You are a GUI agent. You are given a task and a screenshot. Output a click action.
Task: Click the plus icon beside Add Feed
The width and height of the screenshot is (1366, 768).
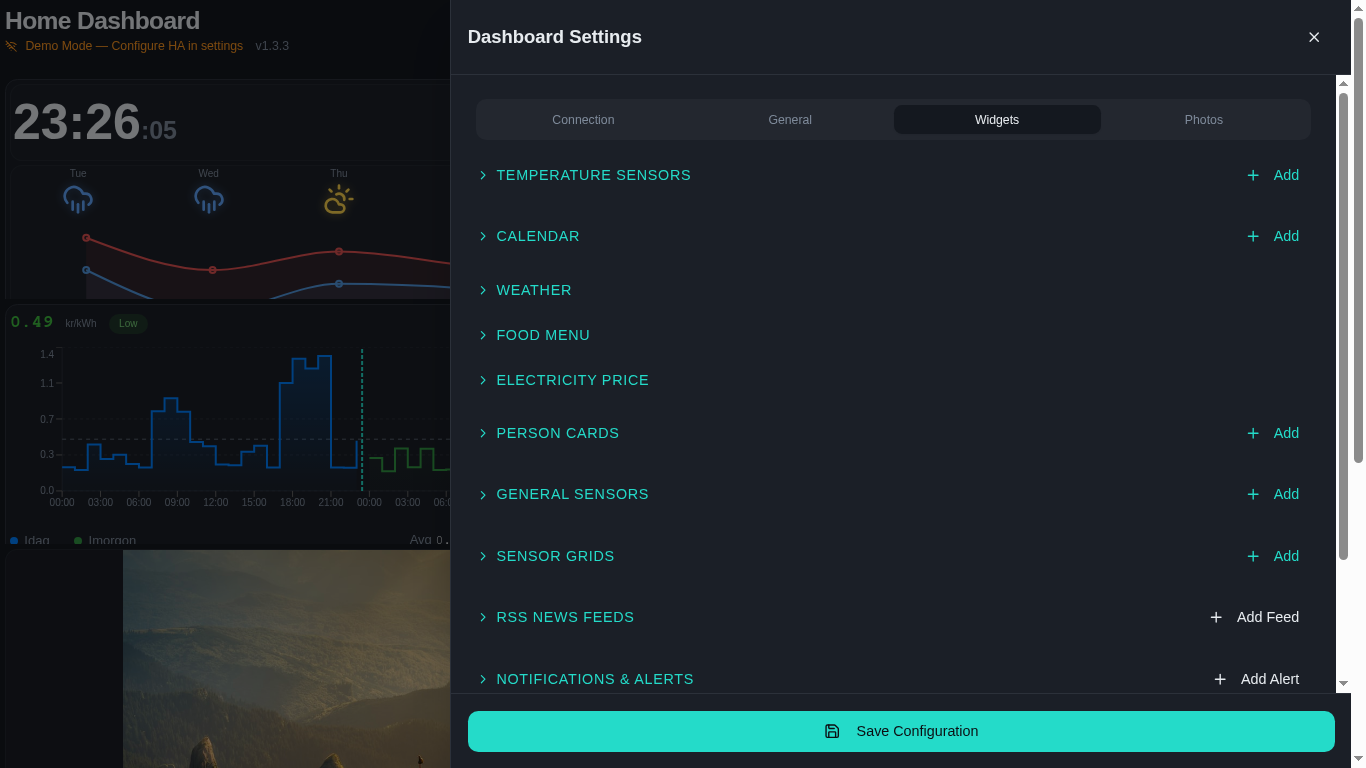(x=1216, y=617)
